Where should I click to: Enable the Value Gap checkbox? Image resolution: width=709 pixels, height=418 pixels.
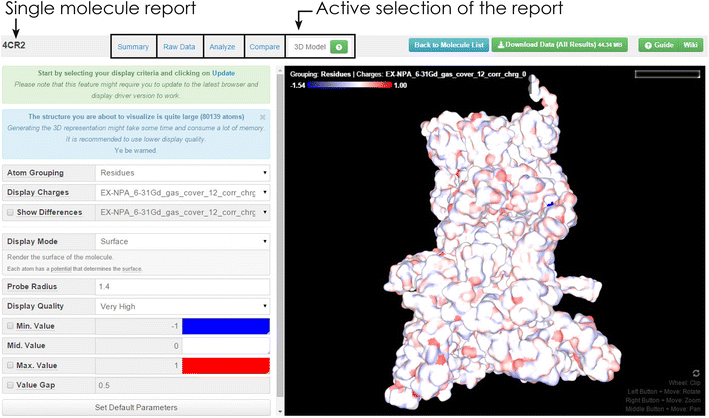tap(11, 385)
